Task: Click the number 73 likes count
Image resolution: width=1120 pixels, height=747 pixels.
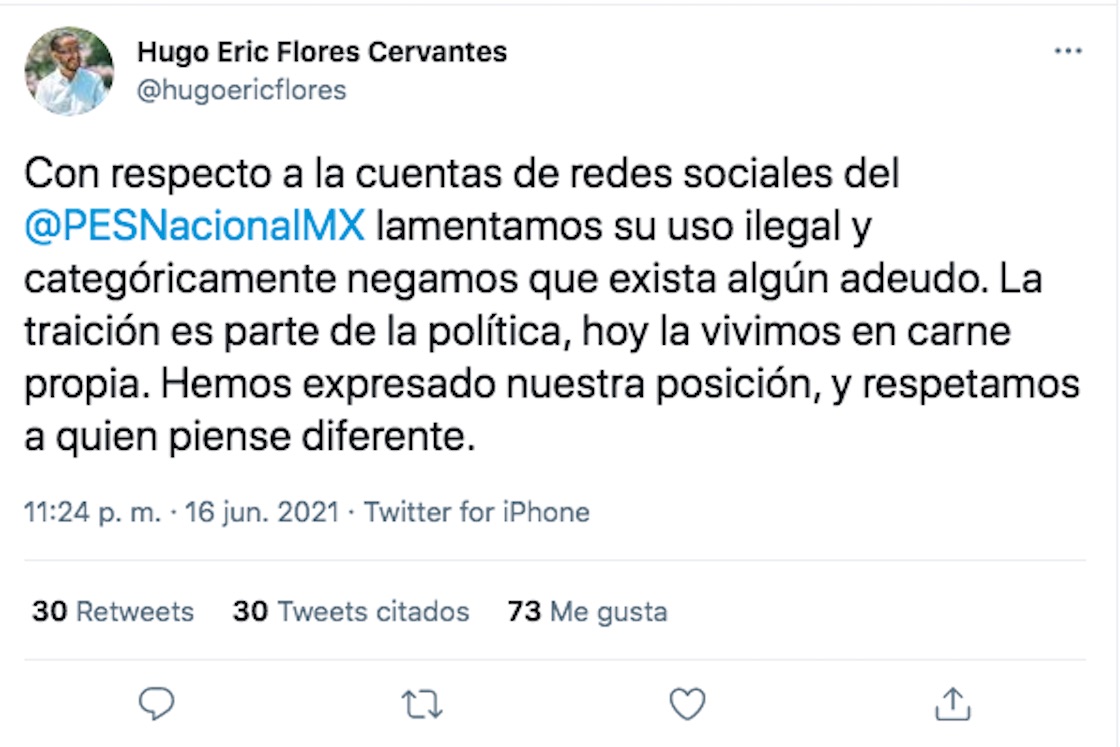Action: [x=524, y=611]
